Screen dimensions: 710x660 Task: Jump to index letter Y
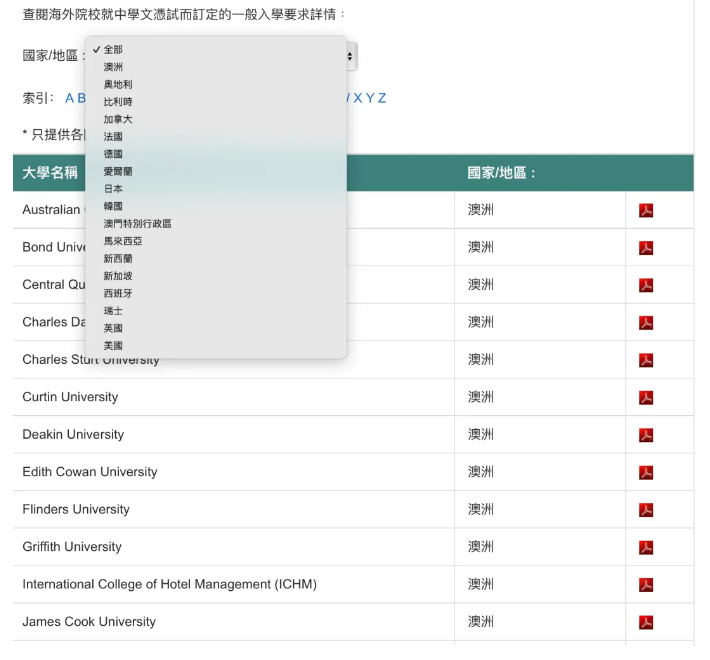coord(370,98)
